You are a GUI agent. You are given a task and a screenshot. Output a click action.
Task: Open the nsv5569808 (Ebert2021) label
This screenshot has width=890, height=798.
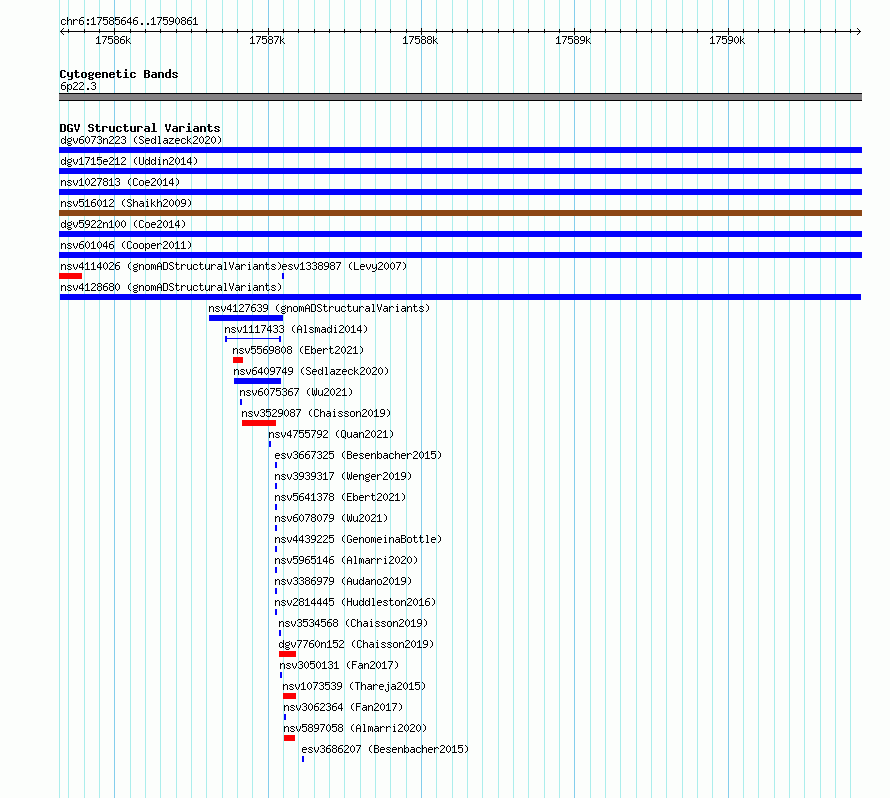pyautogui.click(x=298, y=350)
